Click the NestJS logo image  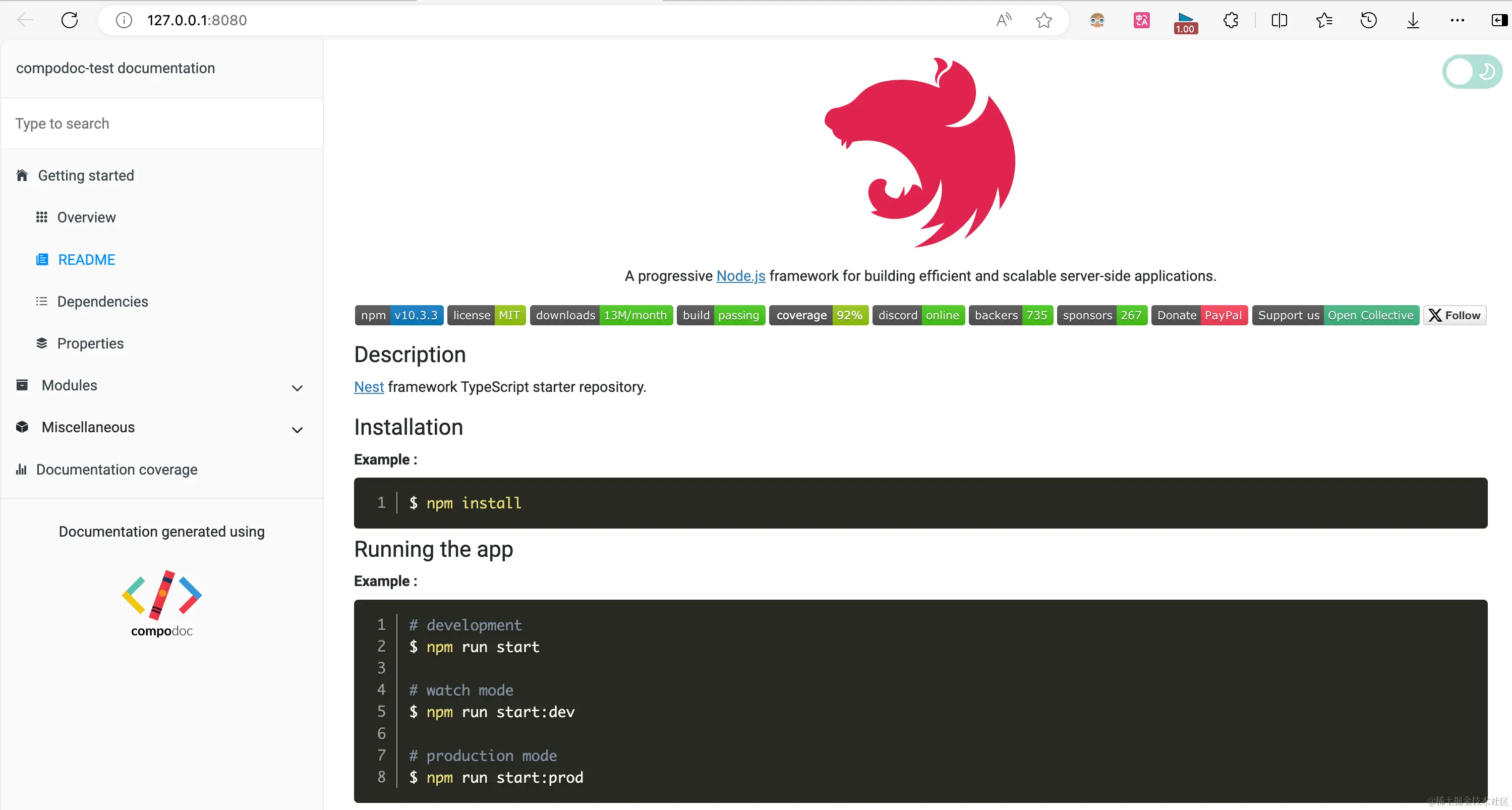[x=920, y=153]
